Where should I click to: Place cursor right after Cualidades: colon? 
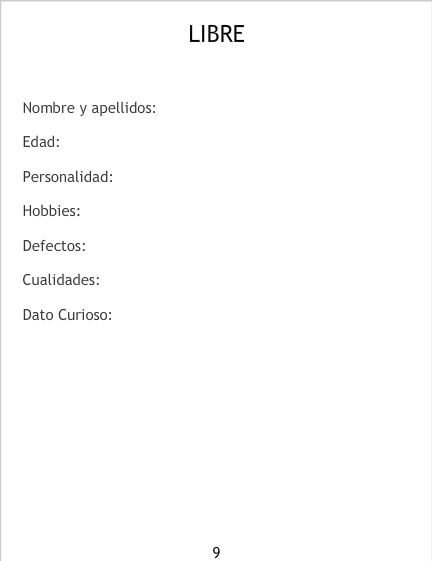tap(100, 280)
